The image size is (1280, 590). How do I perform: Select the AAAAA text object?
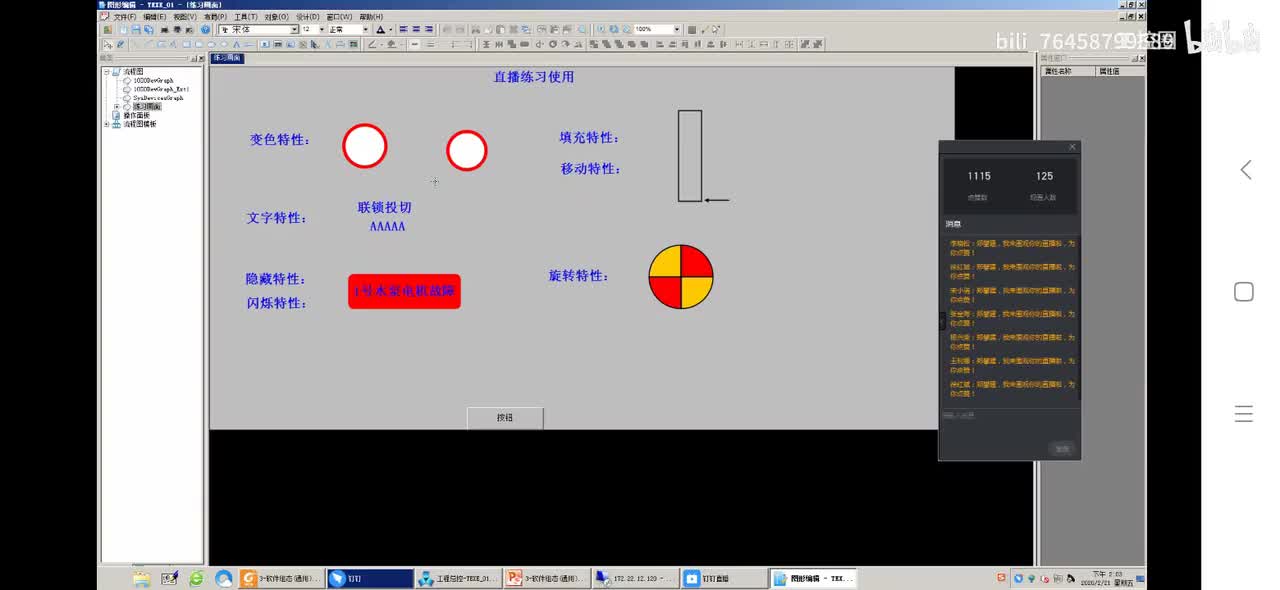click(x=387, y=227)
